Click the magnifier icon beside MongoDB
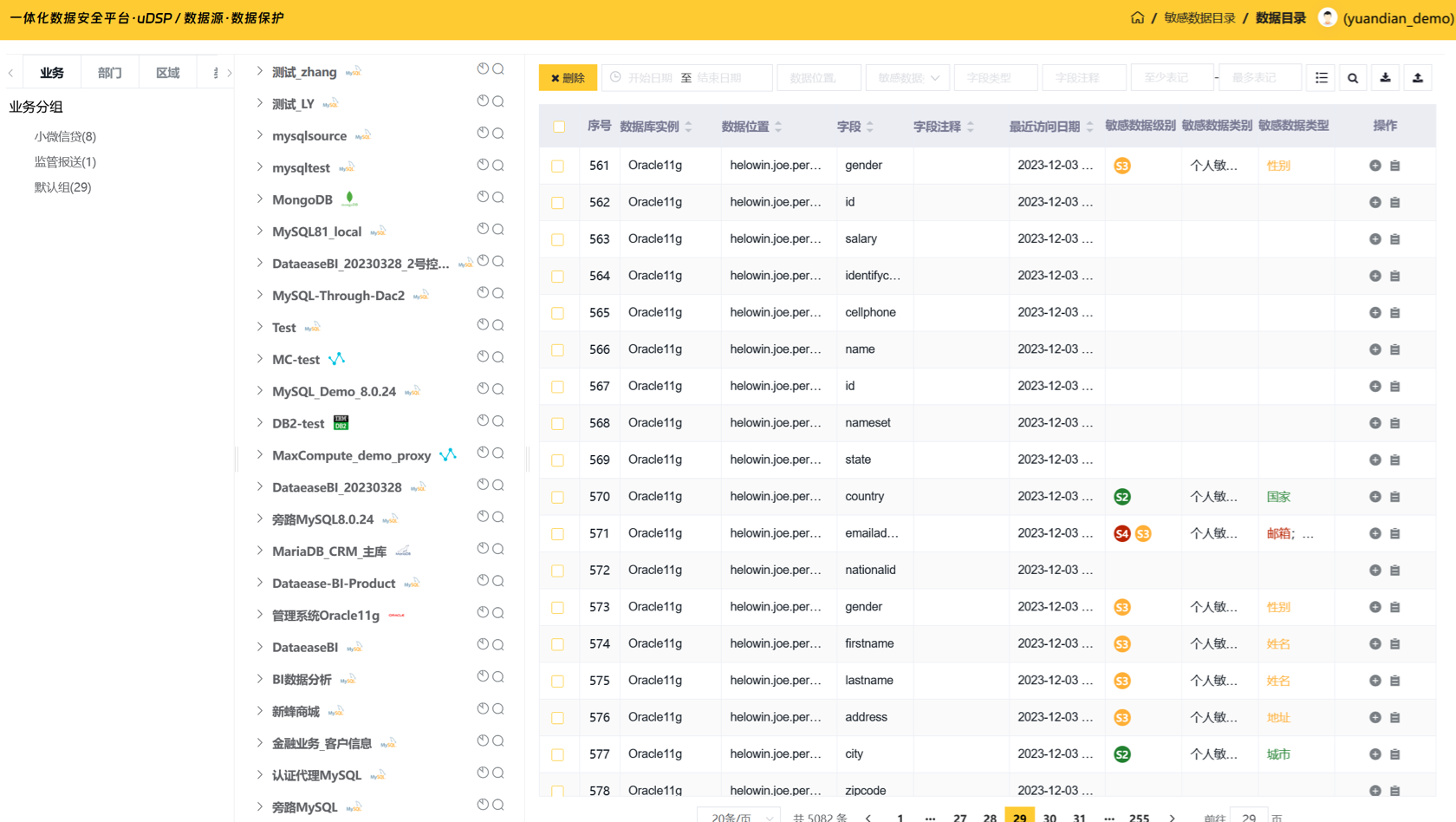Viewport: 1456px width, 822px height. pyautogui.click(x=498, y=198)
